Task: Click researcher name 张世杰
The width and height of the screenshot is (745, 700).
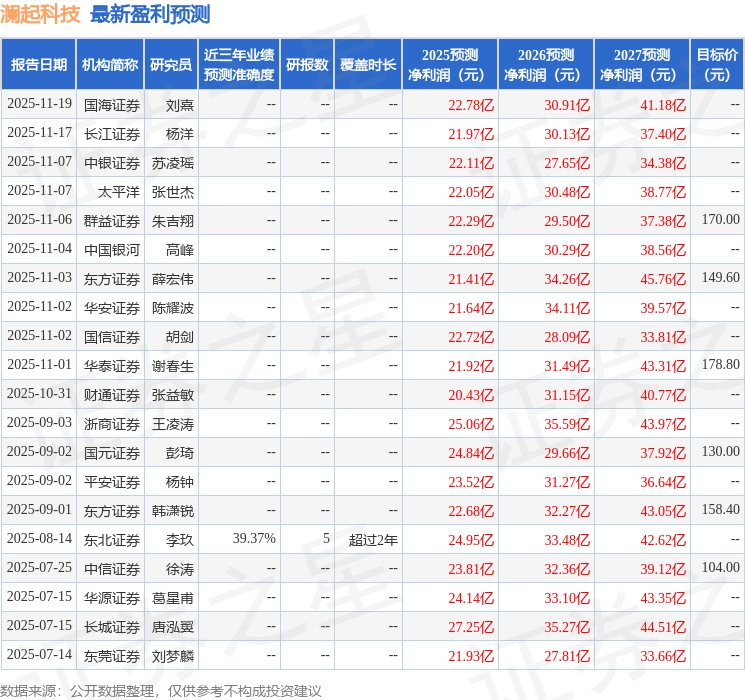Action: click(173, 192)
